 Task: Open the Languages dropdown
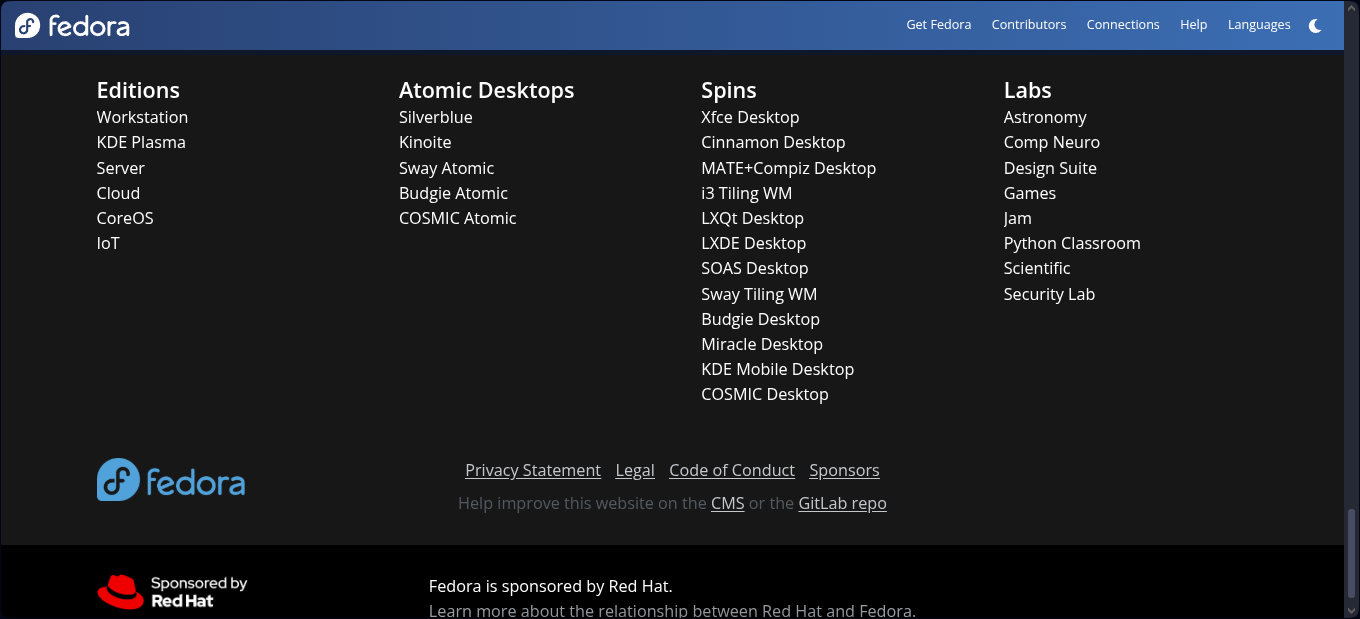coord(1258,25)
